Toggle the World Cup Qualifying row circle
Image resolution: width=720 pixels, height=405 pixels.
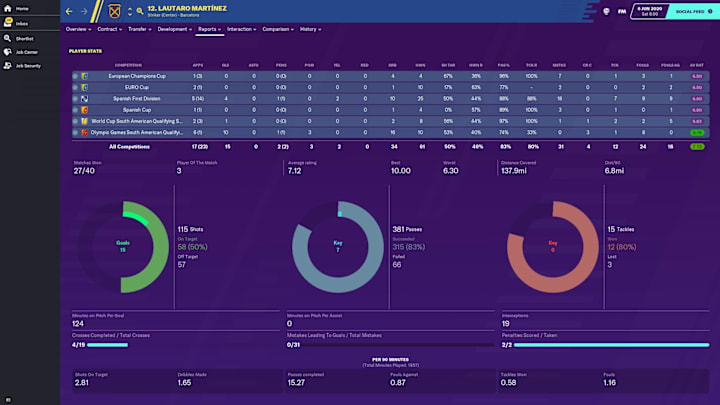tap(75, 121)
